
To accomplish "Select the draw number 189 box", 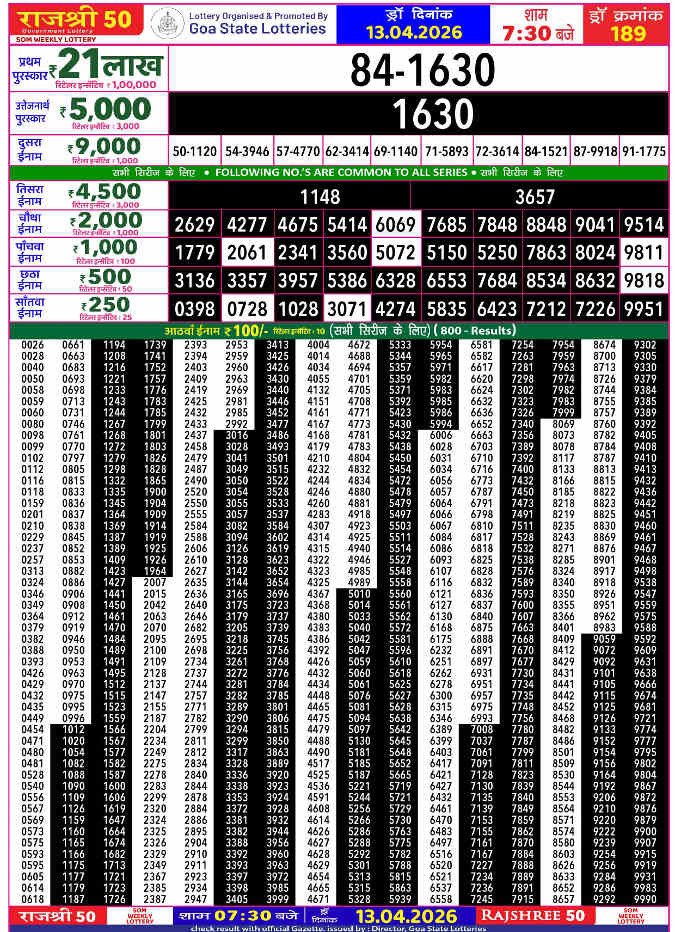I will [627, 22].
